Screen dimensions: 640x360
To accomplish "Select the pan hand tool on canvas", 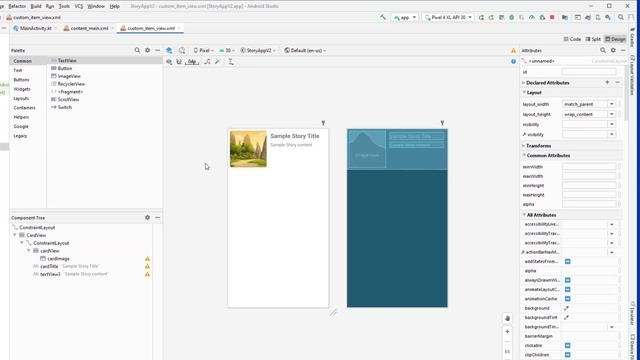I will click(507, 318).
